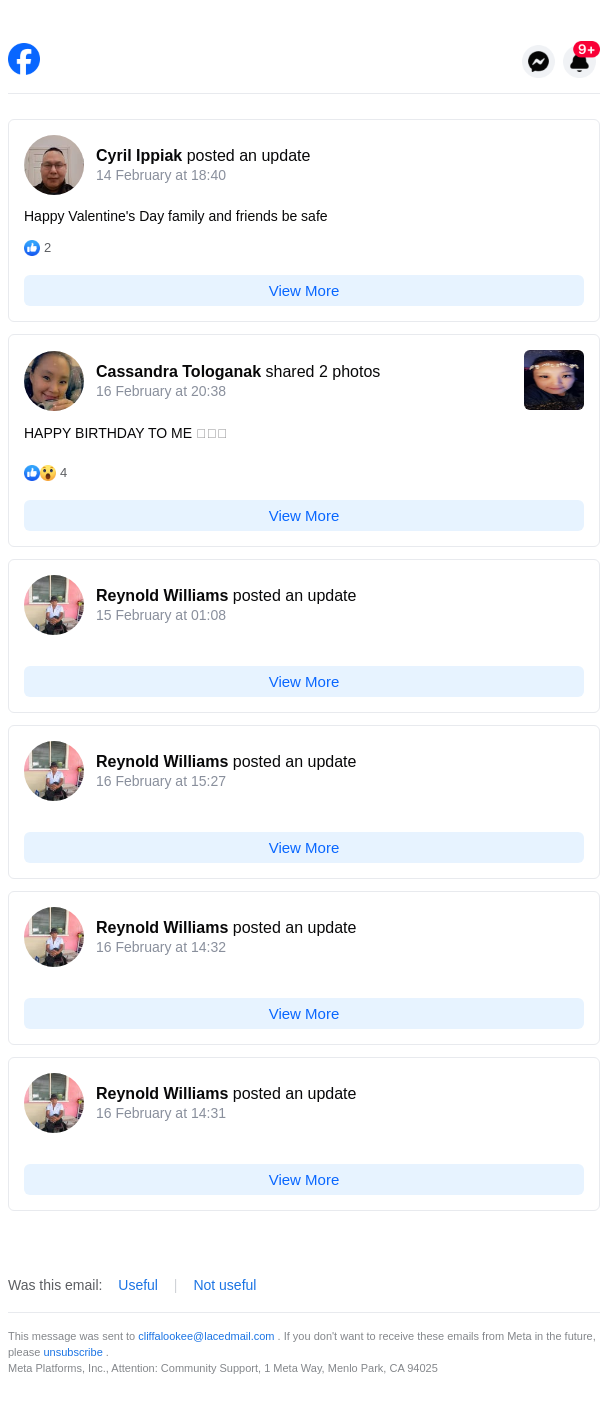The height and width of the screenshot is (1414, 600).
Task: Click the like reaction icon on Cyril's post
Action: coord(32,248)
